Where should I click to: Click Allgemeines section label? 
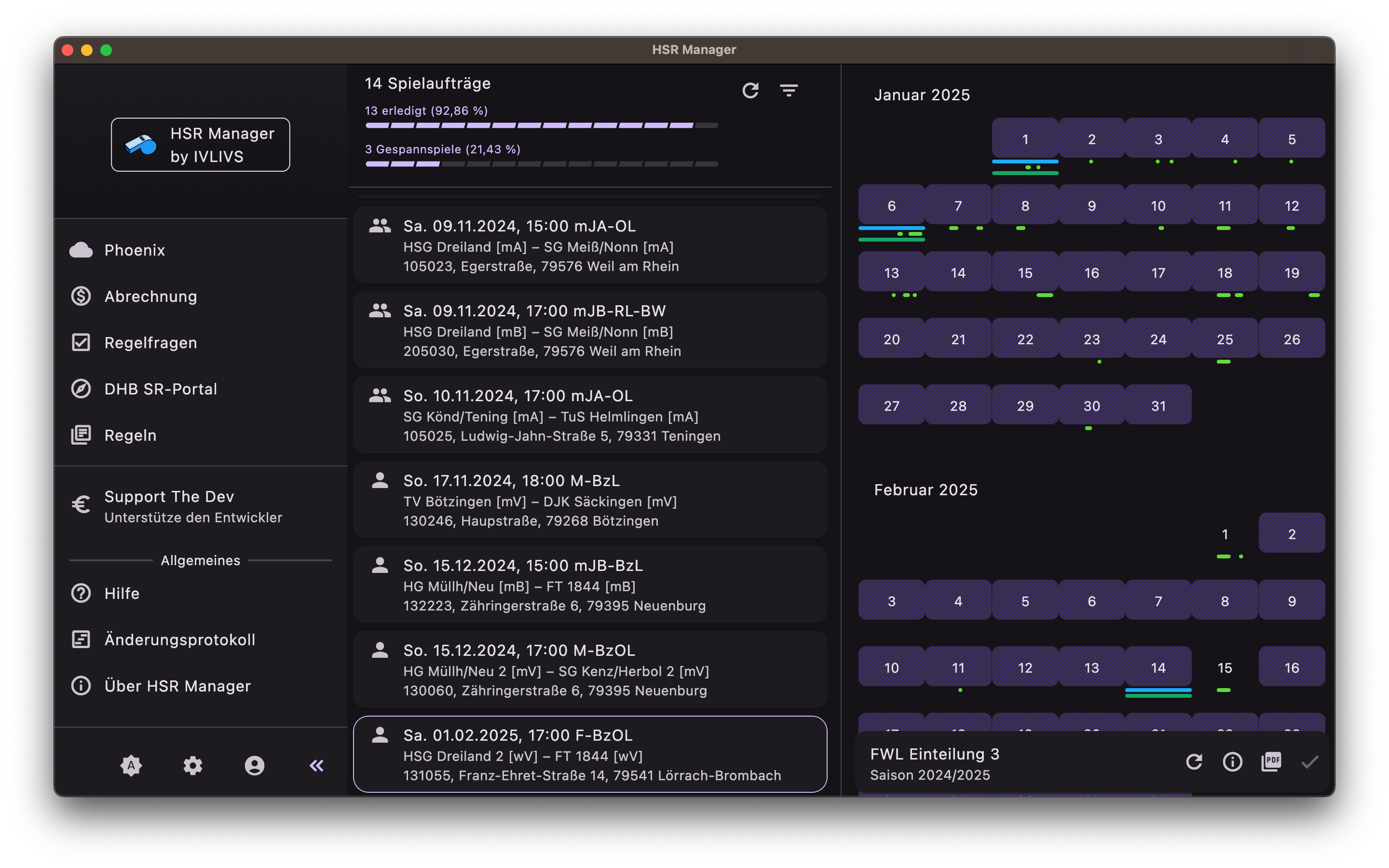pyautogui.click(x=200, y=560)
